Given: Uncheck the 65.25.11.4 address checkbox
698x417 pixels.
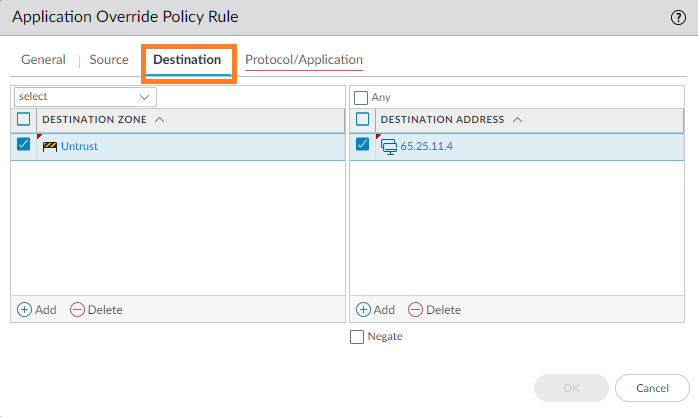Looking at the screenshot, I should tap(363, 145).
